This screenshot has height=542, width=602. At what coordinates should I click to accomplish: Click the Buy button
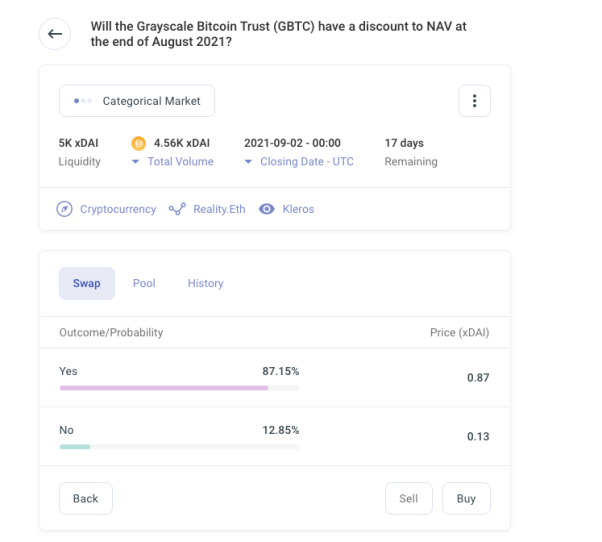(x=466, y=499)
